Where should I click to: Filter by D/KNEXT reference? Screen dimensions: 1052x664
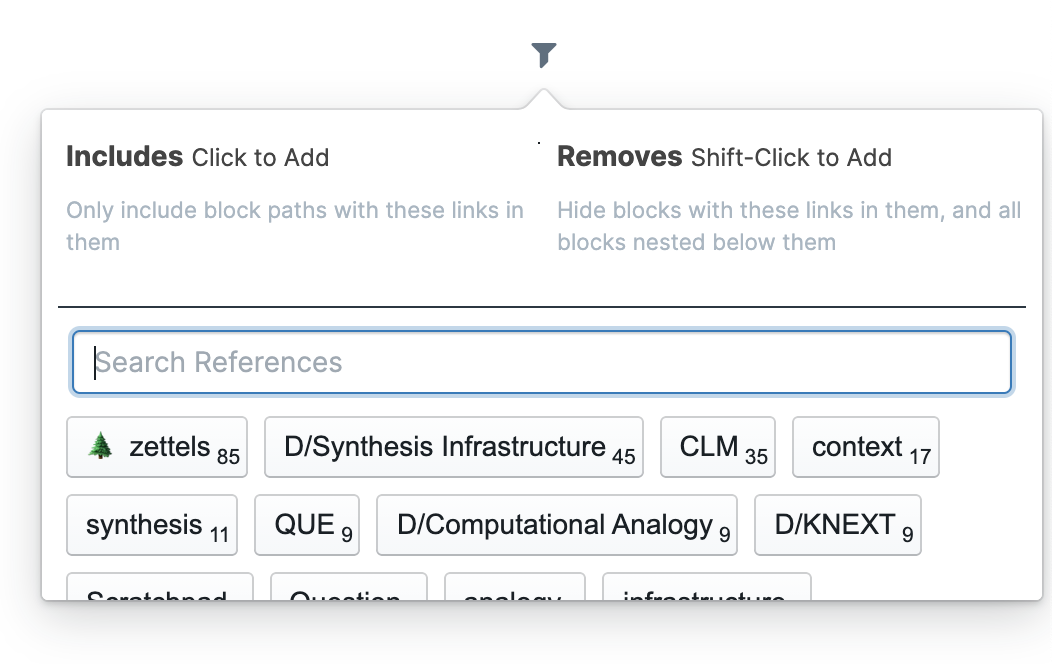[x=837, y=525]
